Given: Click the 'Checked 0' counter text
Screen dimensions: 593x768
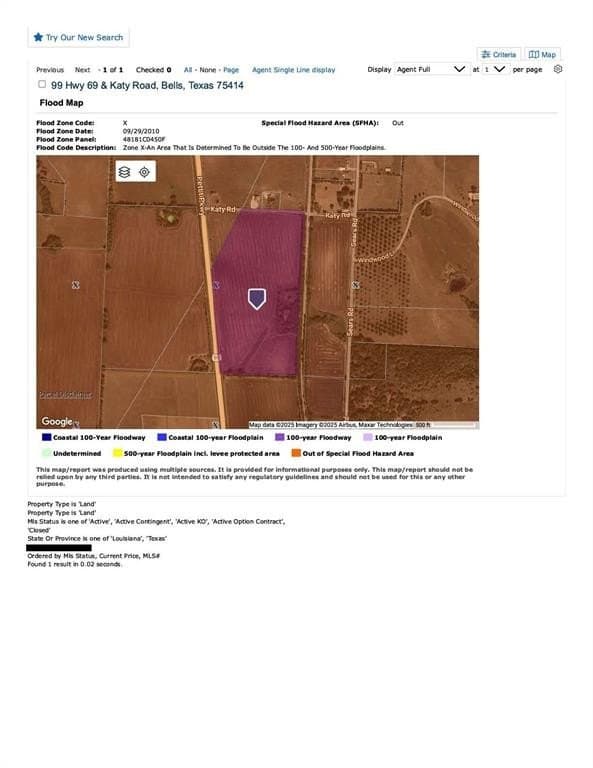Looking at the screenshot, I should point(153,70).
